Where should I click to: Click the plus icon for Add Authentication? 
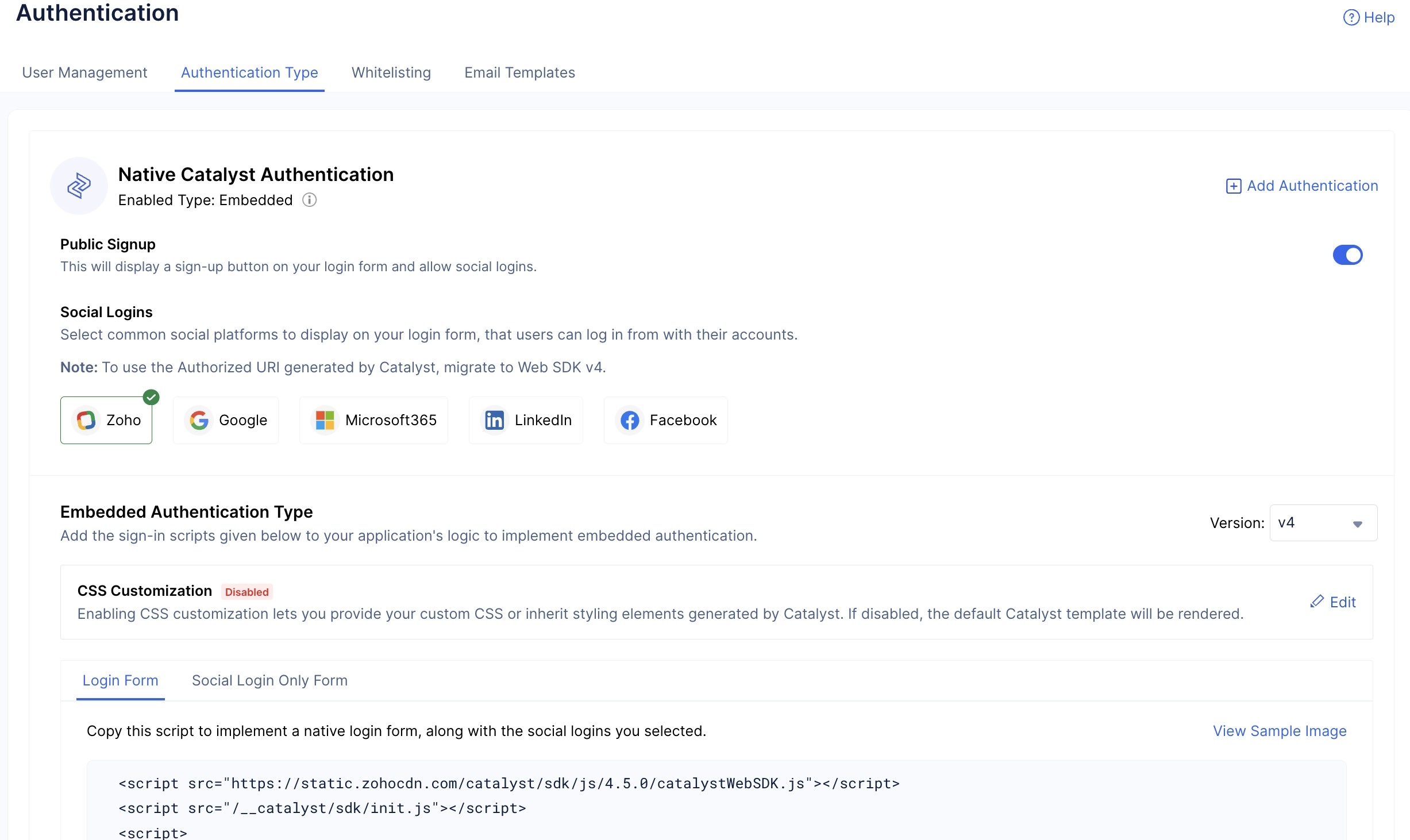click(1233, 186)
